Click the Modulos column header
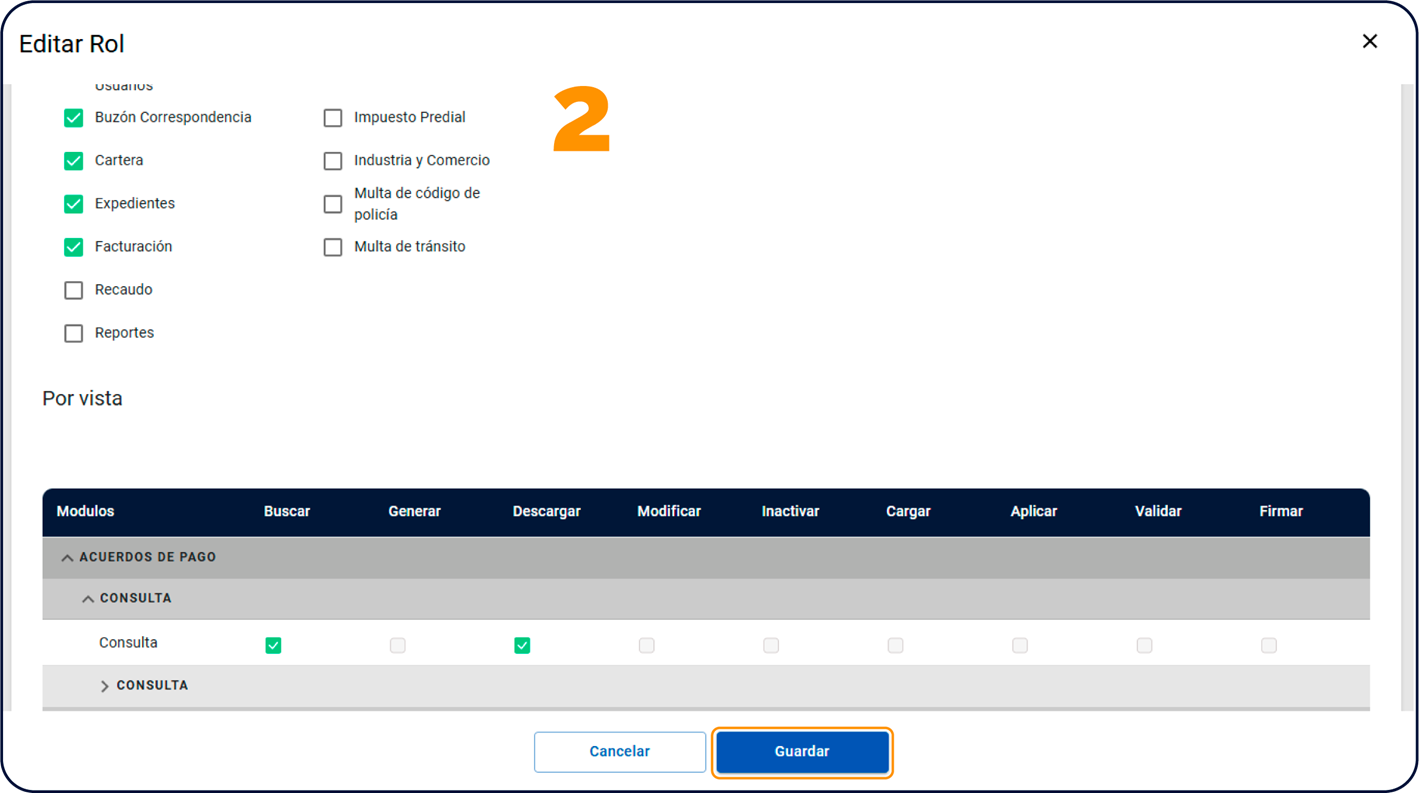The image size is (1419, 793). 85,511
